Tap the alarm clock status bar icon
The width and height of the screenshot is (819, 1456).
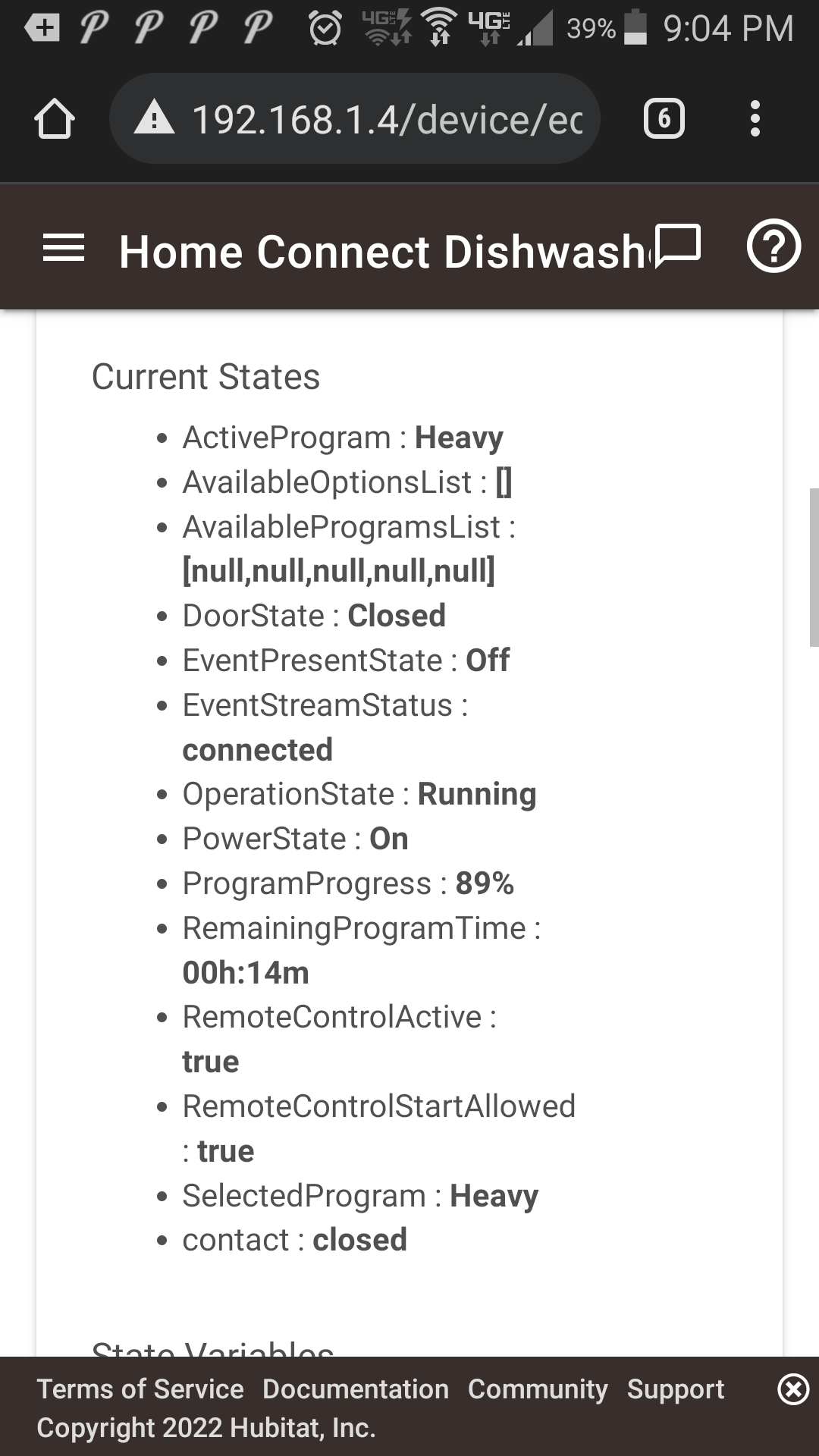point(325,29)
